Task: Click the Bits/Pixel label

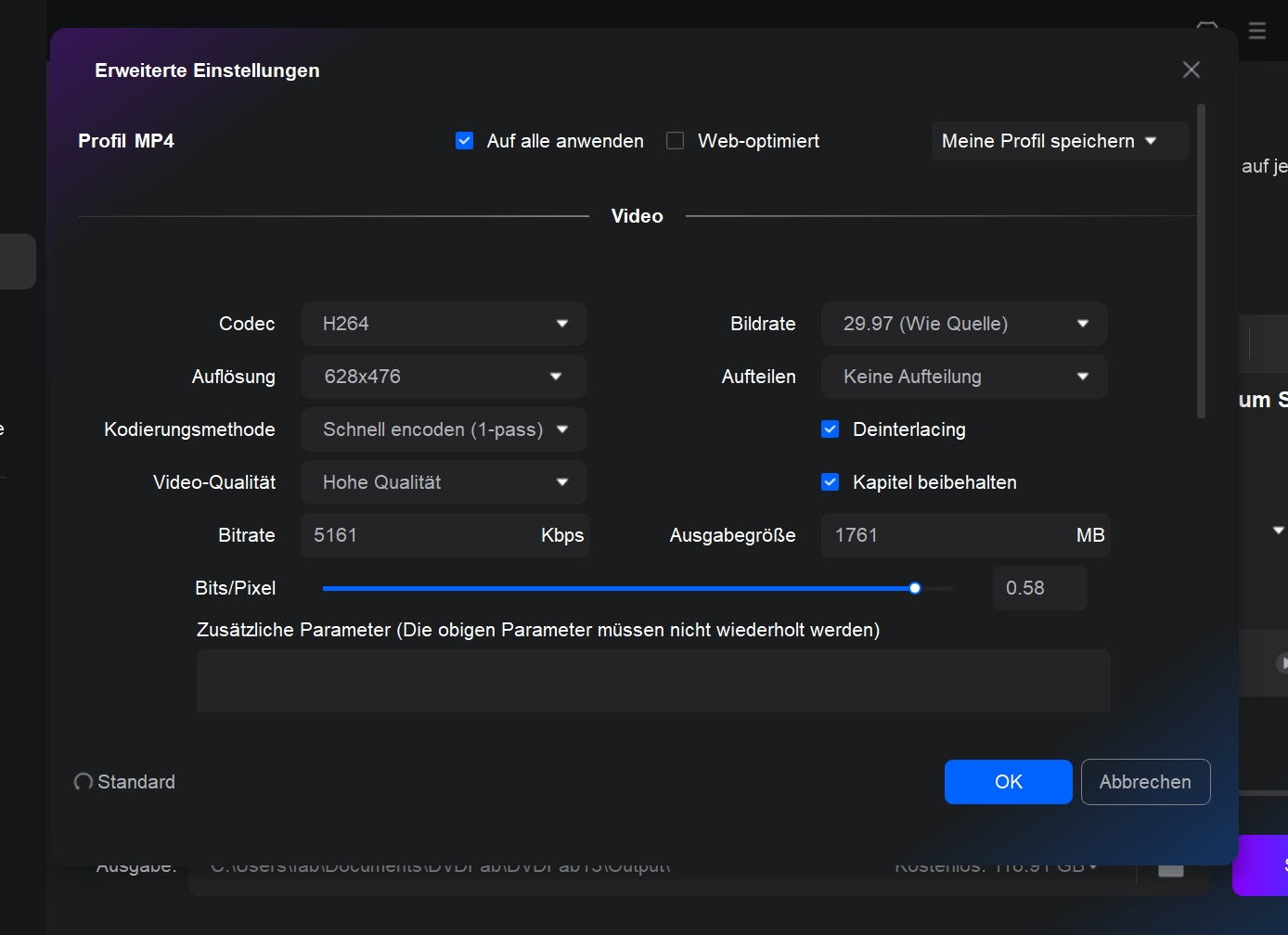Action: coord(236,588)
